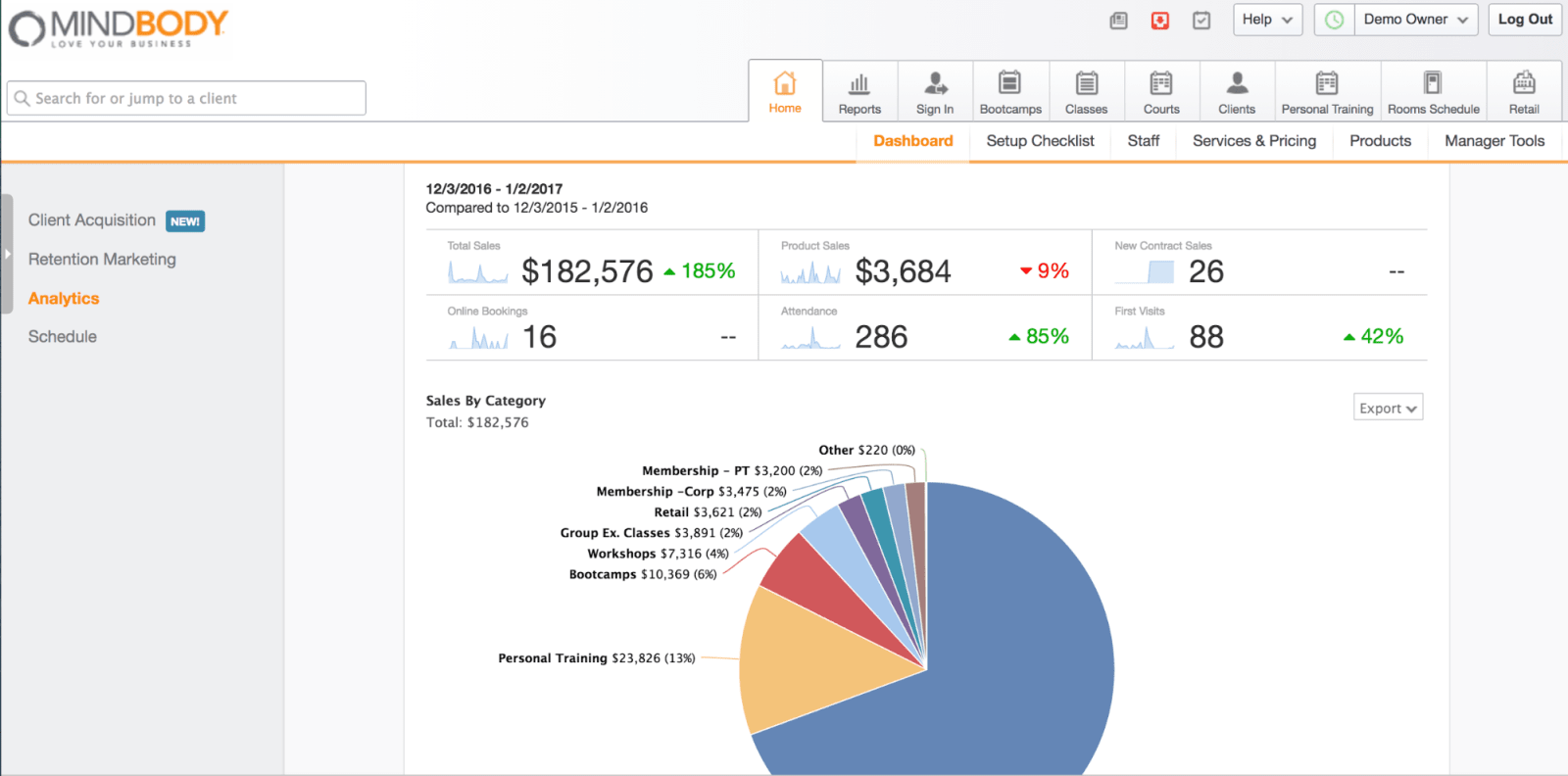Screen dimensions: 1568x776
Task: Click the Online Bookings 16 value
Action: [x=539, y=337]
